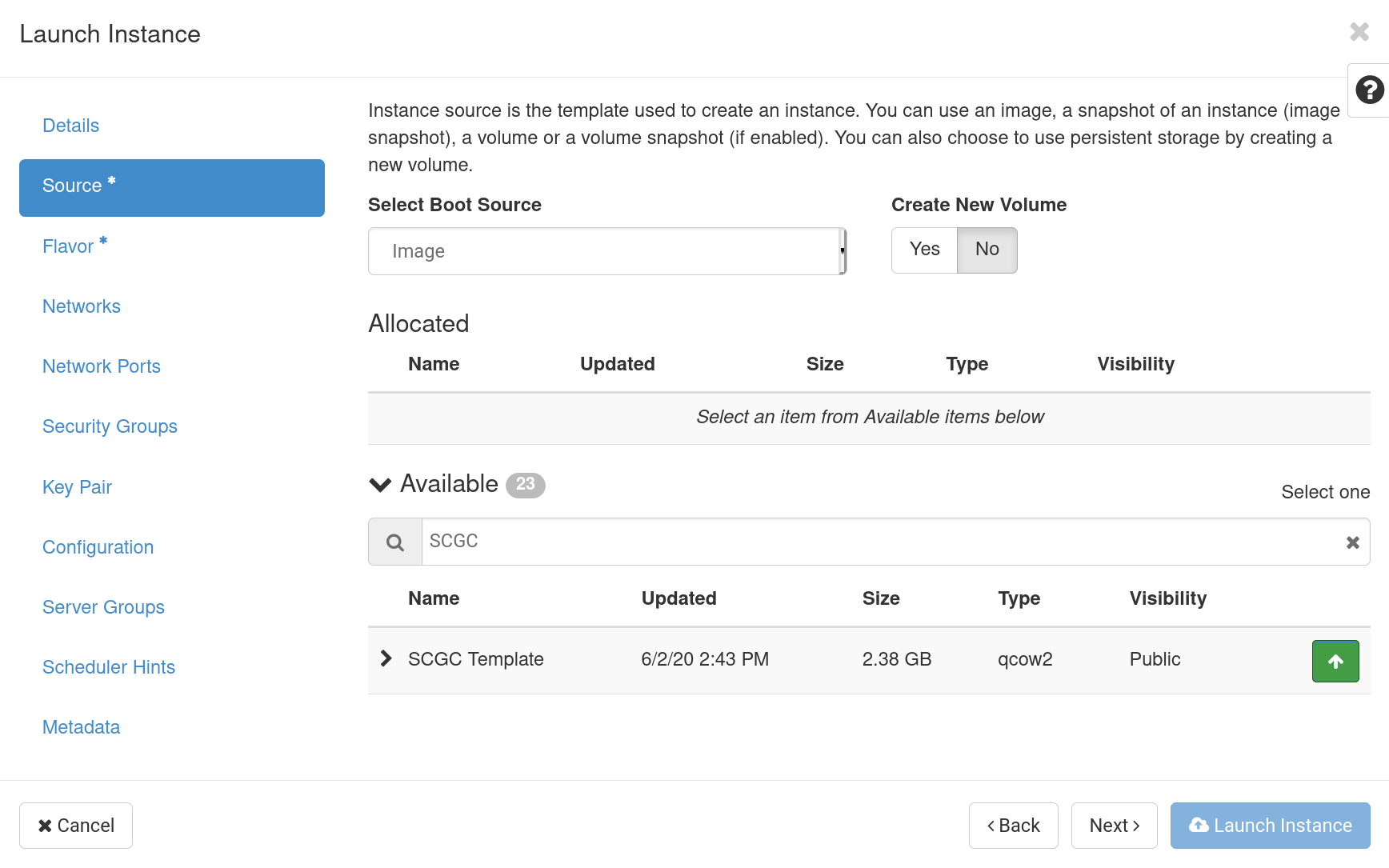The height and width of the screenshot is (868, 1389).
Task: Open the Select Boot Source dropdown
Action: [x=607, y=250]
